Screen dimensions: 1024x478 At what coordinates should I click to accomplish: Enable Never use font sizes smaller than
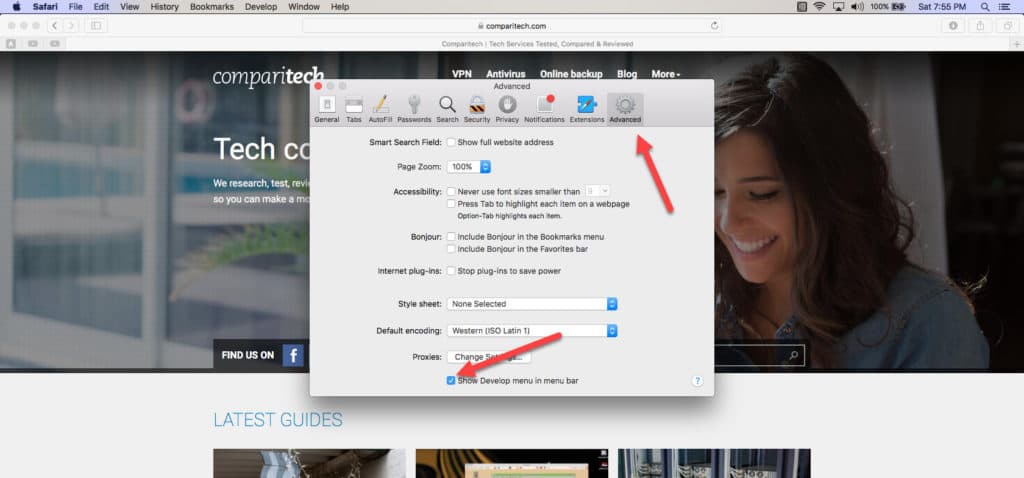pos(451,191)
